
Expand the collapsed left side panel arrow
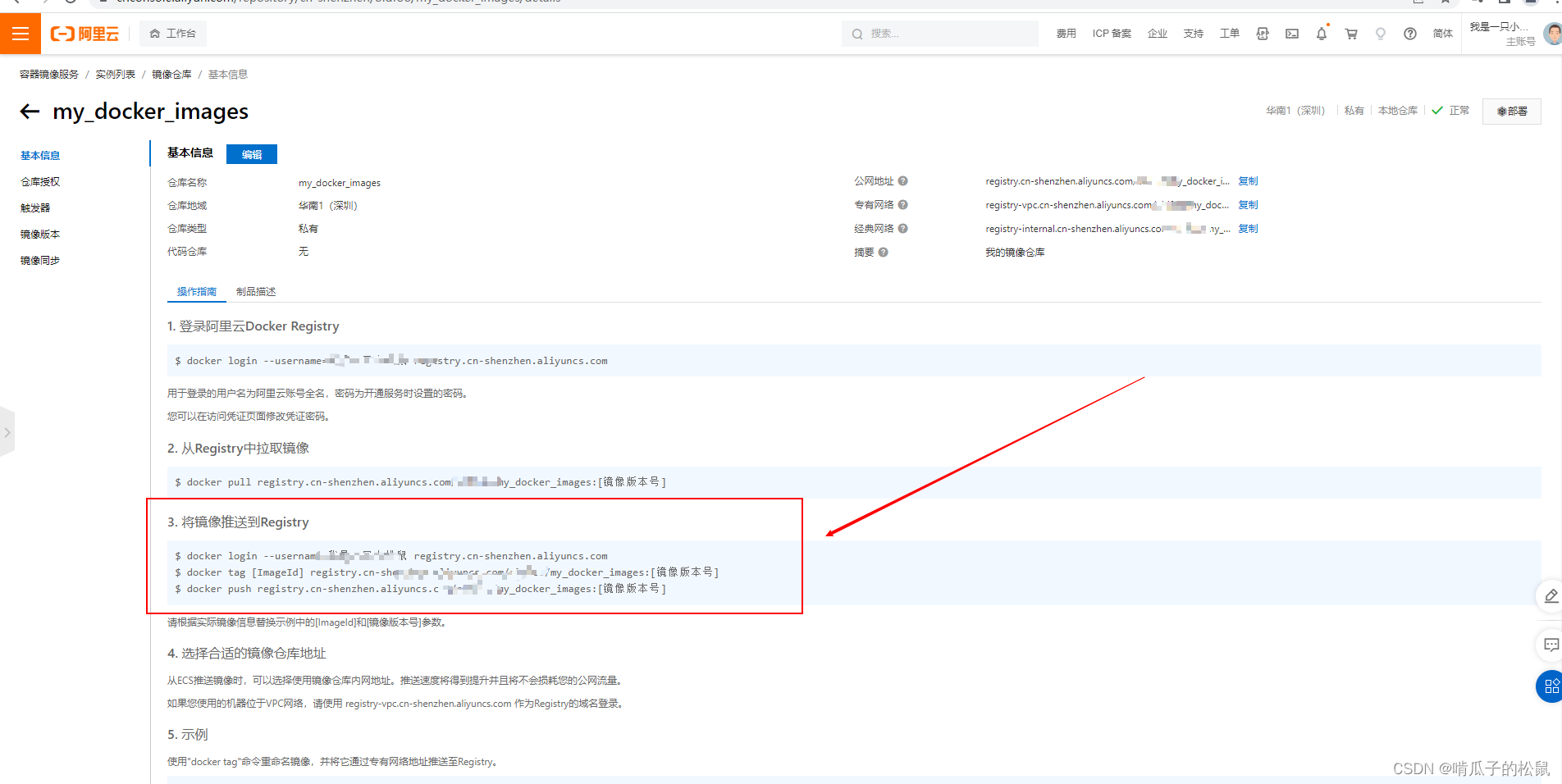point(7,432)
